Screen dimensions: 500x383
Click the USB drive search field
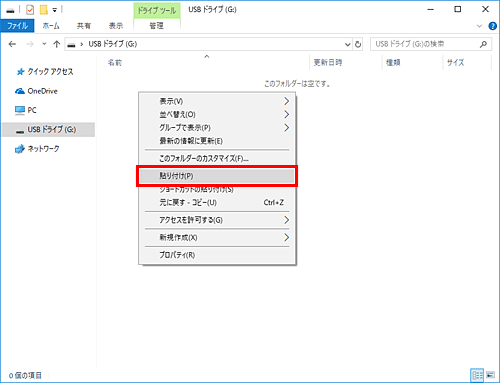point(426,44)
